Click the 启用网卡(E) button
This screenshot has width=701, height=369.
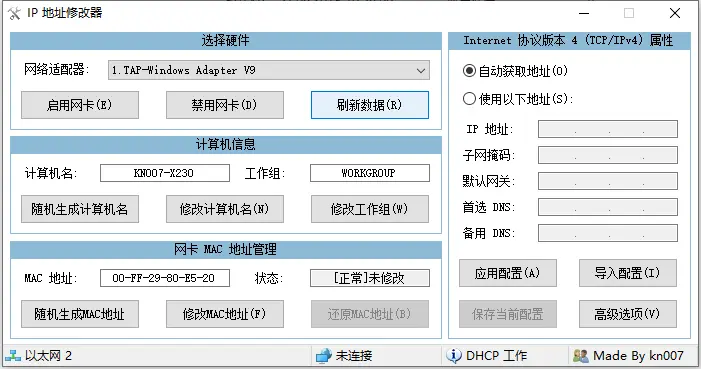tap(80, 105)
